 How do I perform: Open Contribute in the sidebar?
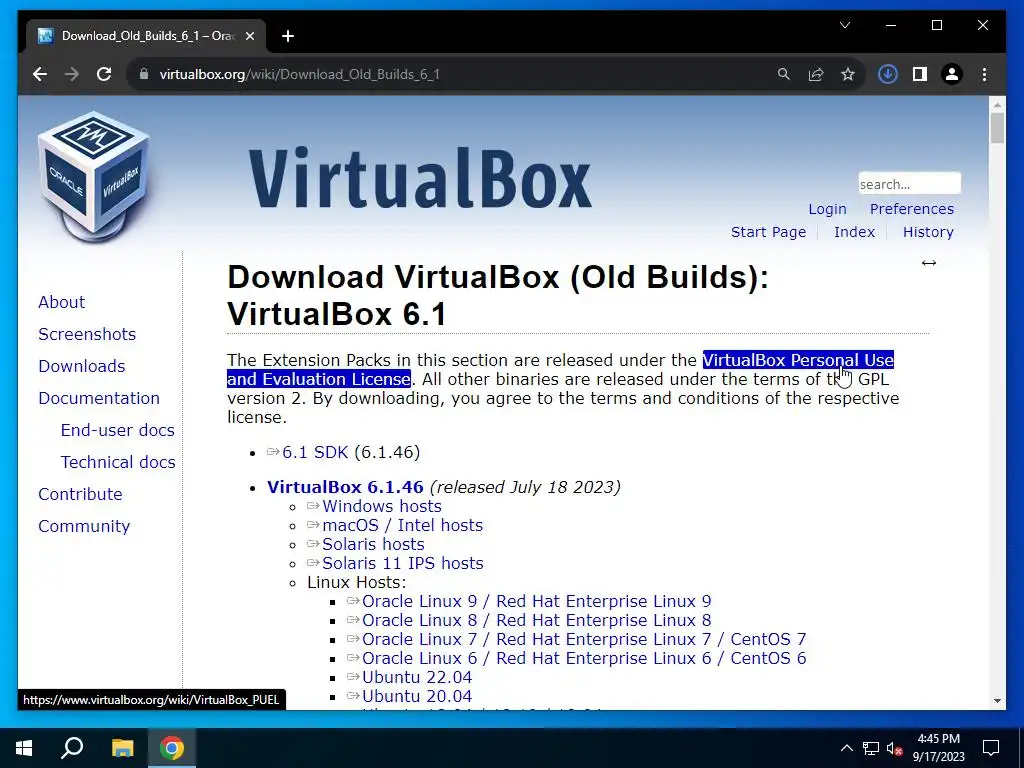coord(80,494)
